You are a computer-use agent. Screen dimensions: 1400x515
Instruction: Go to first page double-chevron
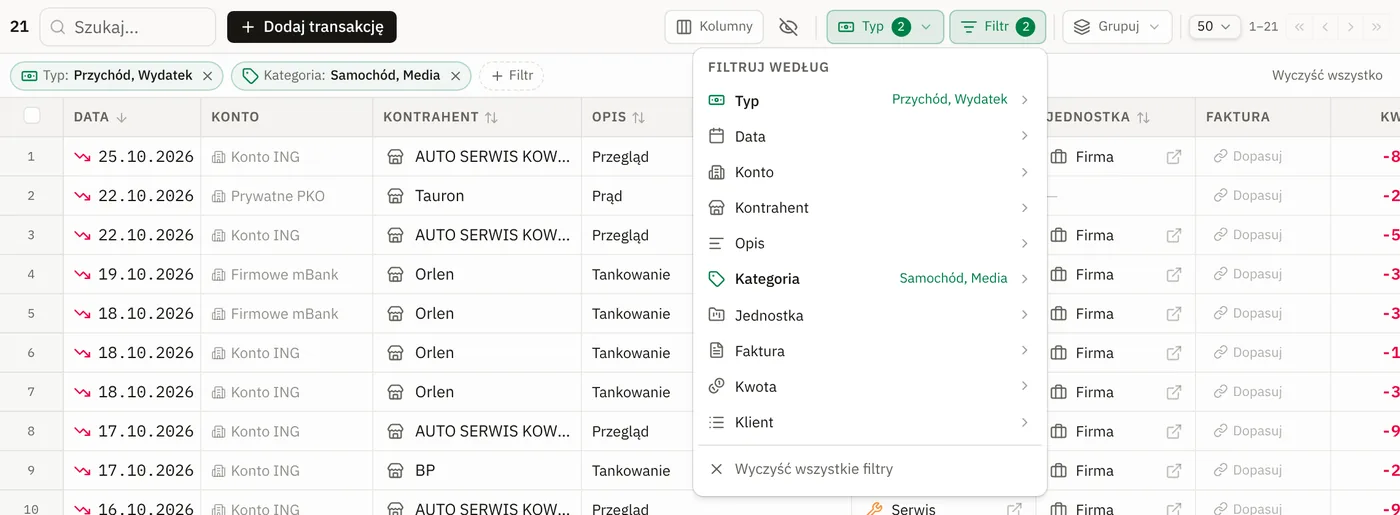pyautogui.click(x=1299, y=27)
